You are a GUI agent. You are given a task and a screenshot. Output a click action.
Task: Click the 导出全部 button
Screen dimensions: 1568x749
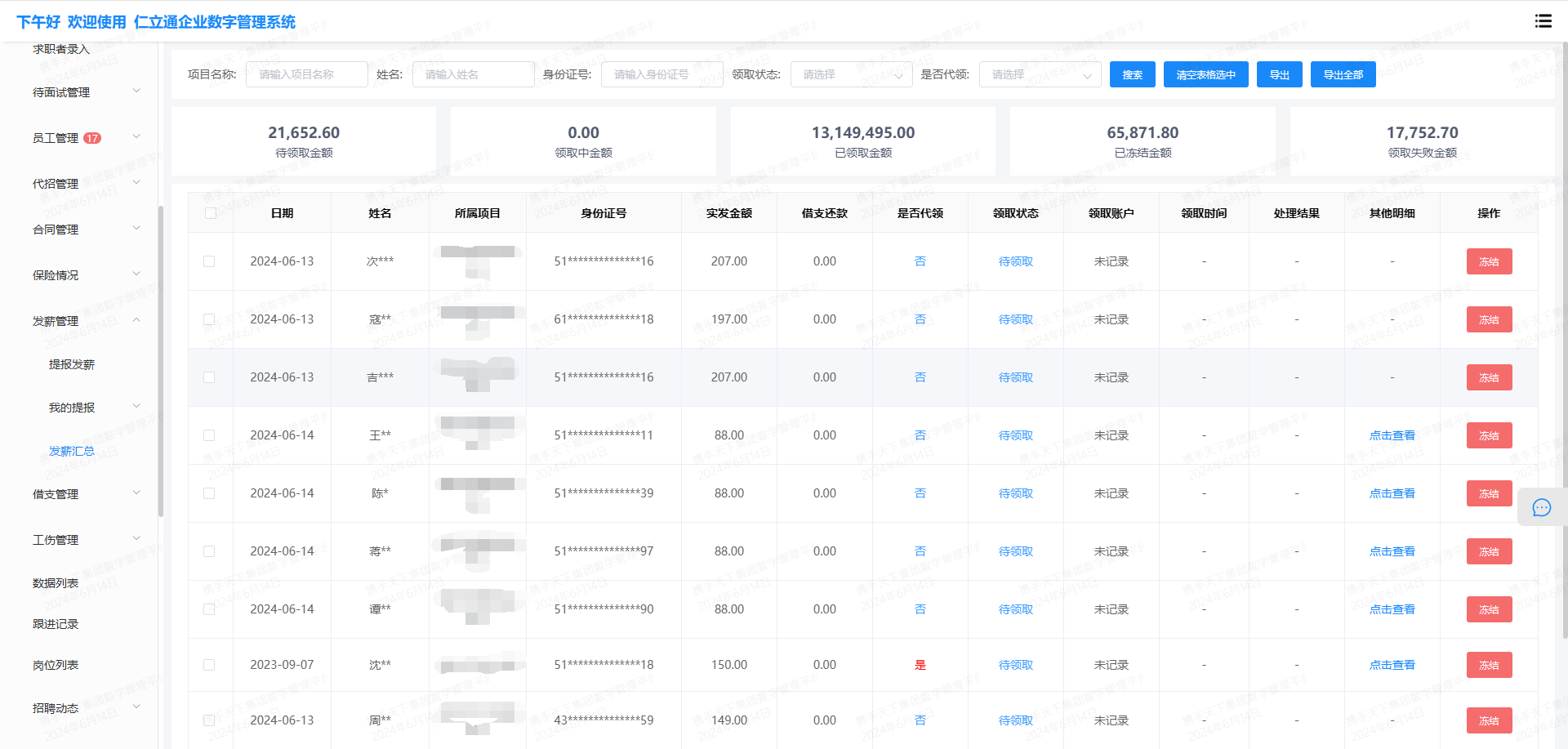[x=1343, y=74]
